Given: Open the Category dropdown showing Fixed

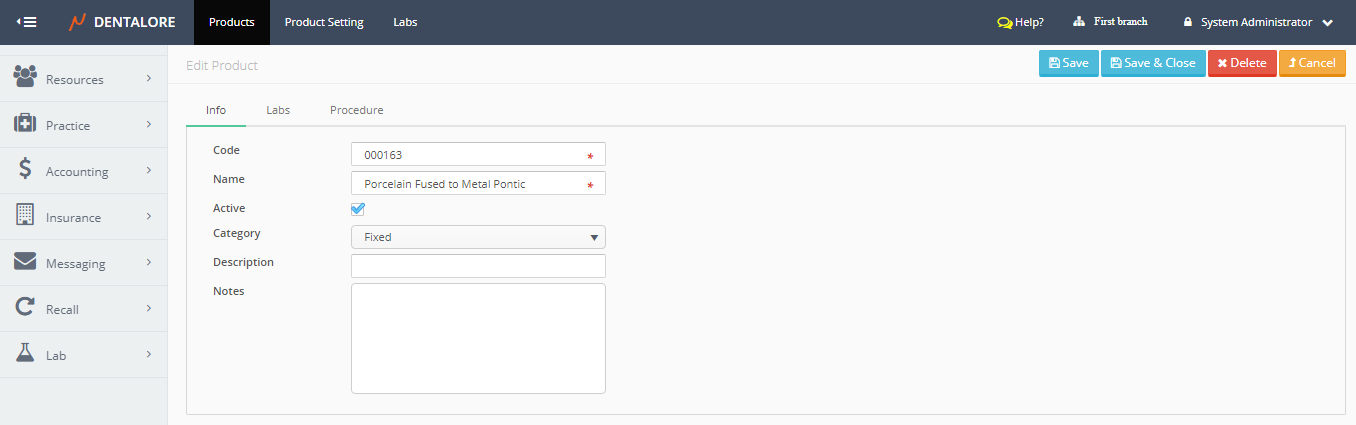Looking at the screenshot, I should (x=478, y=237).
